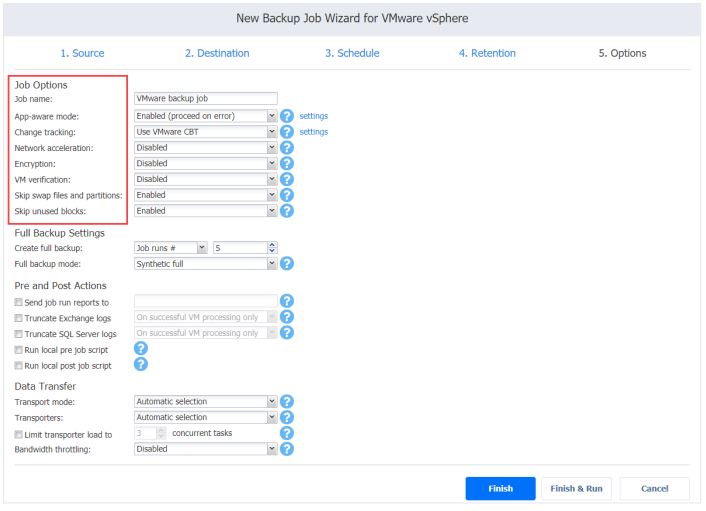Viewport: 706px width, 511px height.
Task: Open help for Full backup mode
Action: tap(287, 263)
